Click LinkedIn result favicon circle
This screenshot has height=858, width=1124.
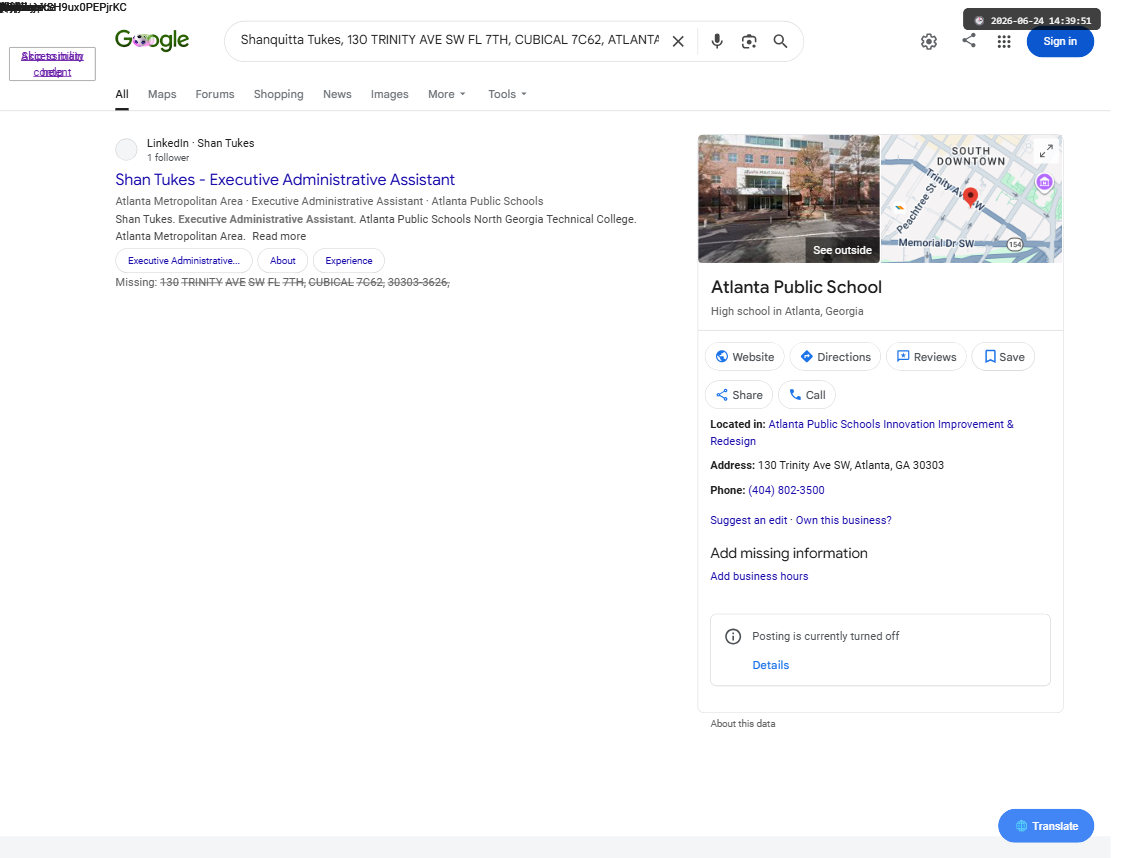tap(126, 149)
